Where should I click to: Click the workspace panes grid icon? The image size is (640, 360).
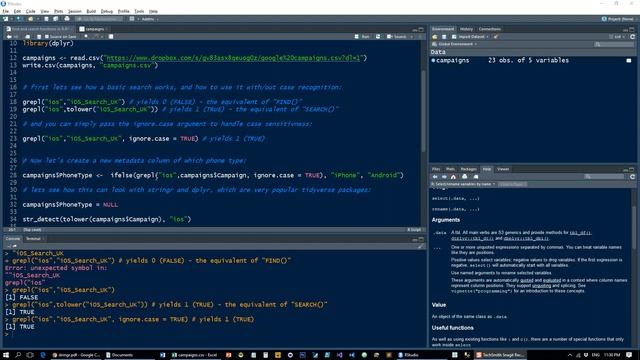pyautogui.click(x=132, y=19)
